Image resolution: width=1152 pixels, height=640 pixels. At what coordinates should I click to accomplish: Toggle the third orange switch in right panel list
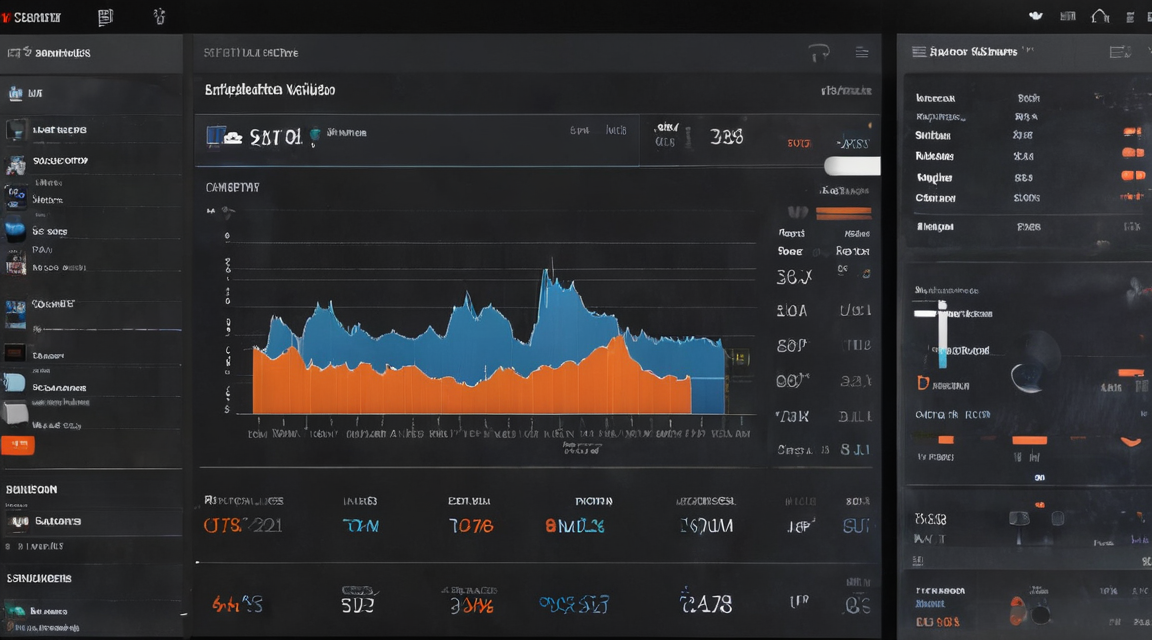coord(1132,176)
